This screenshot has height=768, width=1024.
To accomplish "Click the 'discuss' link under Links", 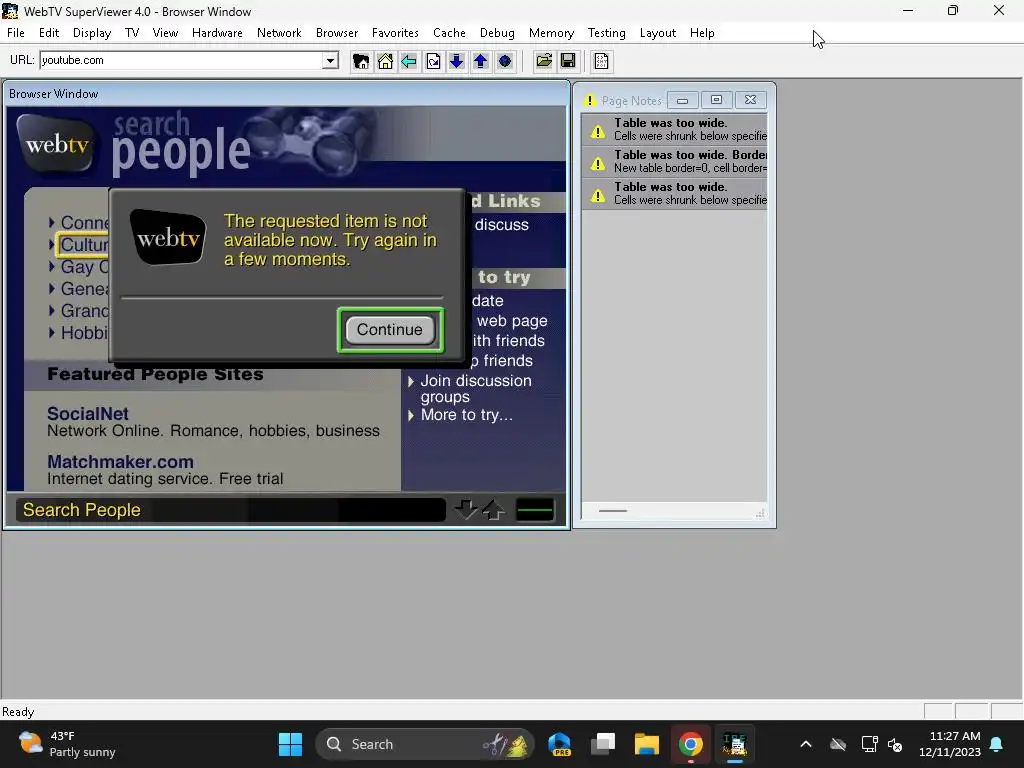I will pyautogui.click(x=502, y=225).
